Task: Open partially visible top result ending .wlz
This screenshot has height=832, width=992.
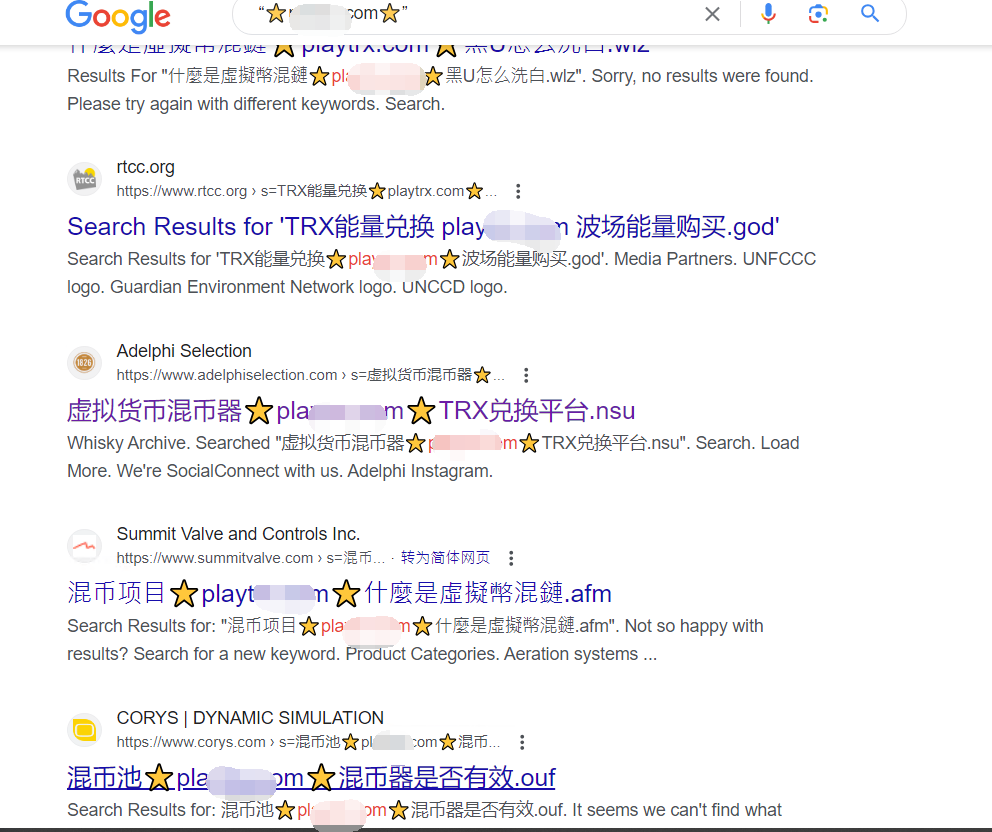Action: [358, 47]
